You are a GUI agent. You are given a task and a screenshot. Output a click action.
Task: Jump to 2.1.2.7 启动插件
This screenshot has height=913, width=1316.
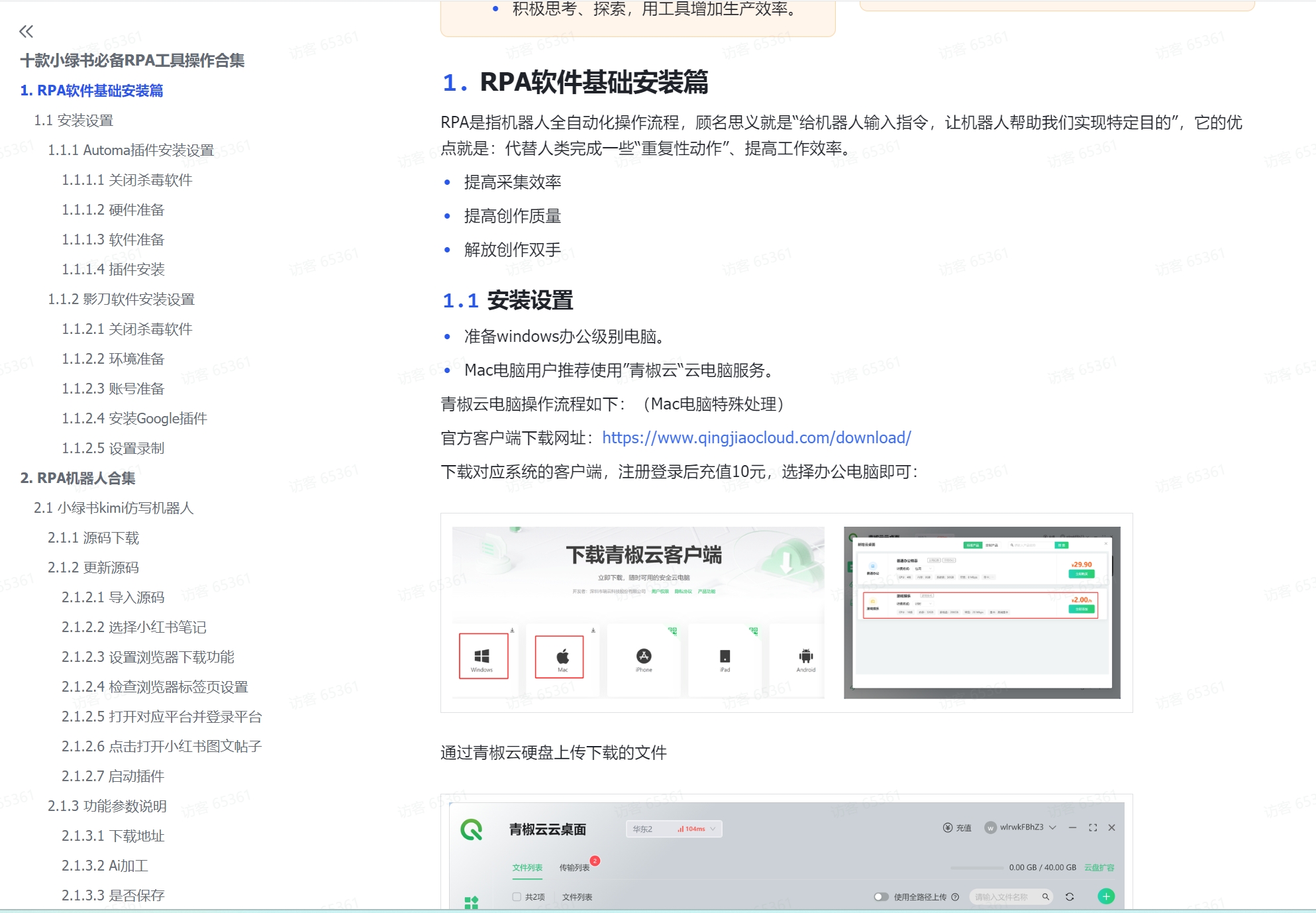tap(113, 776)
